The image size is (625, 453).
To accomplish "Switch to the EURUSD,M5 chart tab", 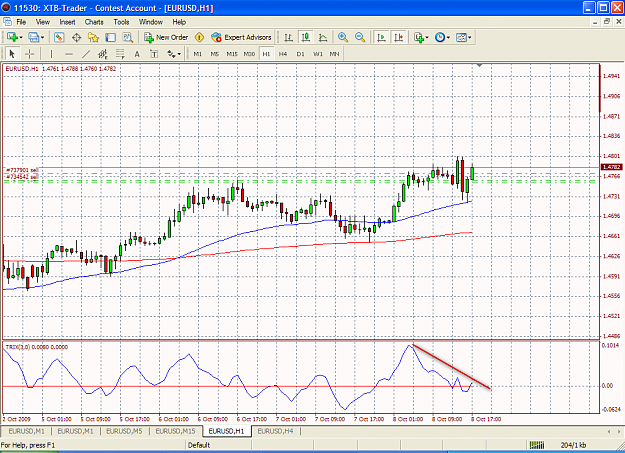I will pyautogui.click(x=124, y=431).
